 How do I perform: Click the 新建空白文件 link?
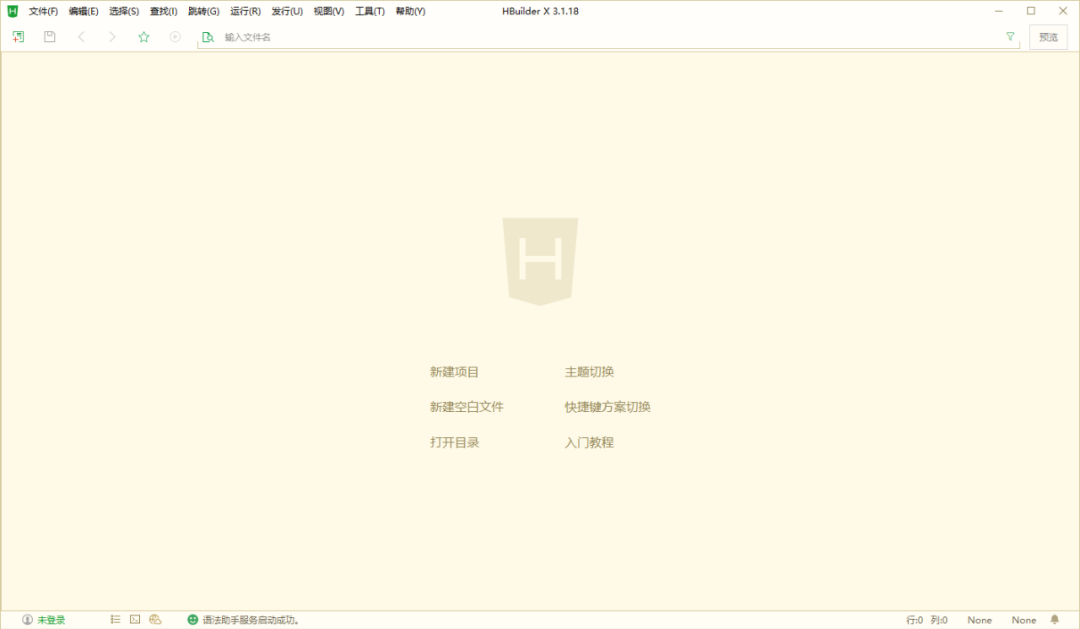pyautogui.click(x=466, y=407)
